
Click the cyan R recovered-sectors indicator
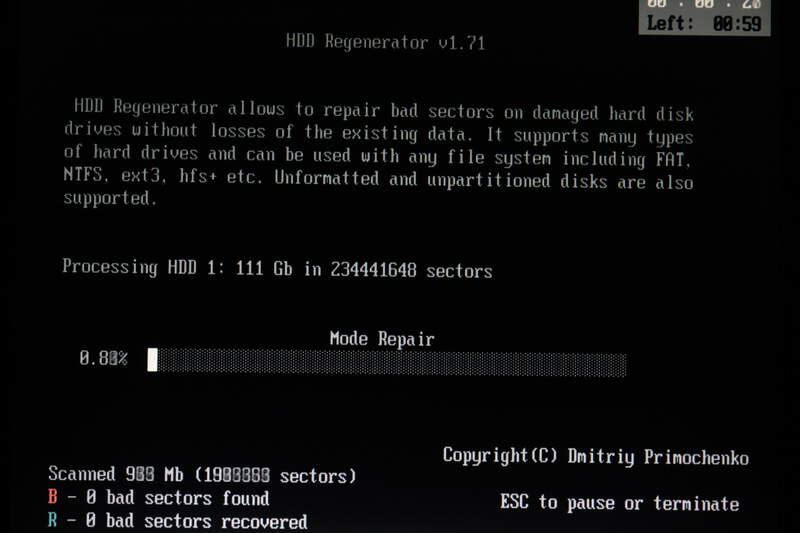tap(53, 520)
